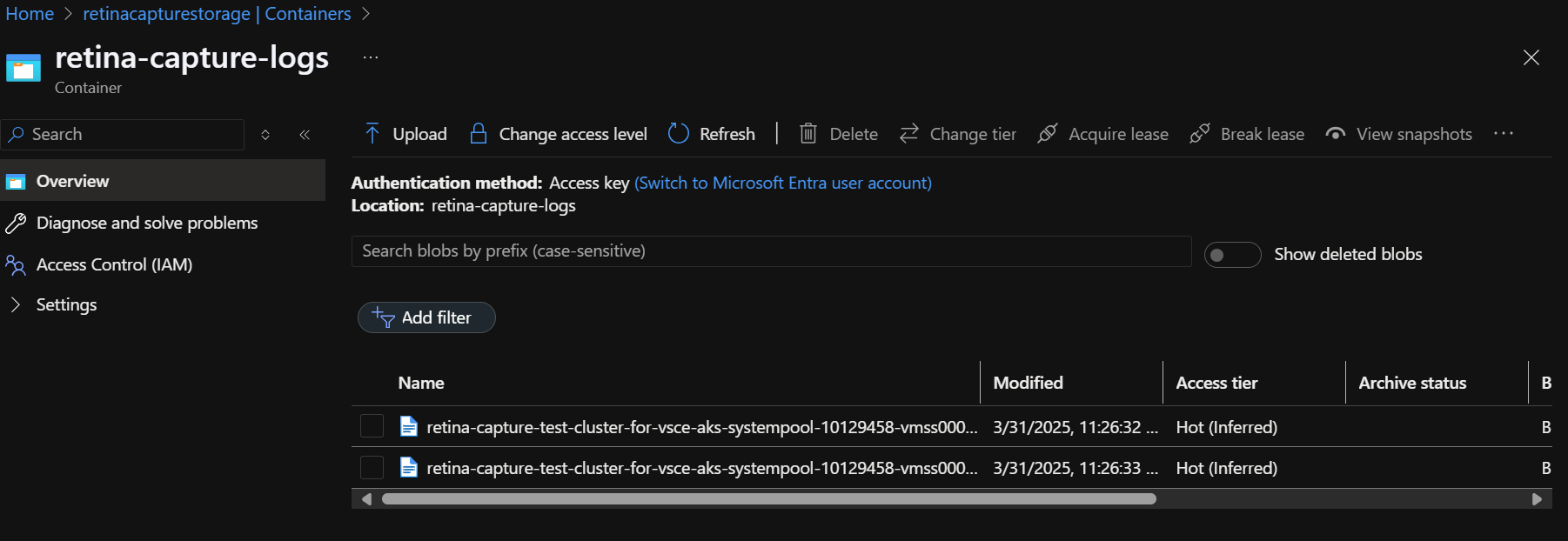Click the Add filter button label
The height and width of the screenshot is (541, 1568).
click(x=436, y=317)
